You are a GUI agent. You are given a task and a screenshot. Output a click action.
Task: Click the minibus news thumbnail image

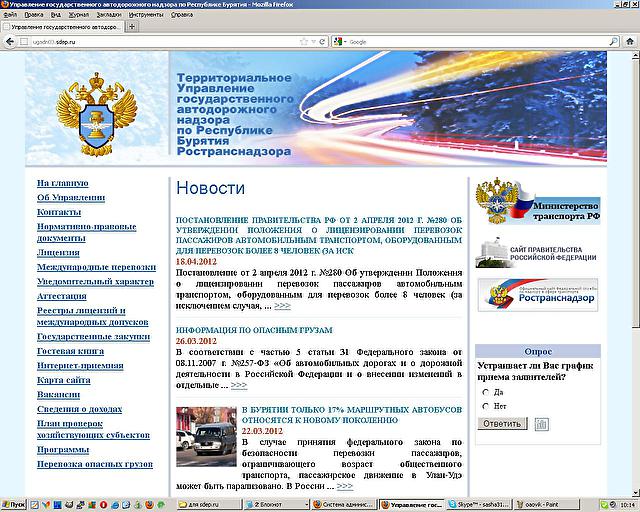pos(206,436)
